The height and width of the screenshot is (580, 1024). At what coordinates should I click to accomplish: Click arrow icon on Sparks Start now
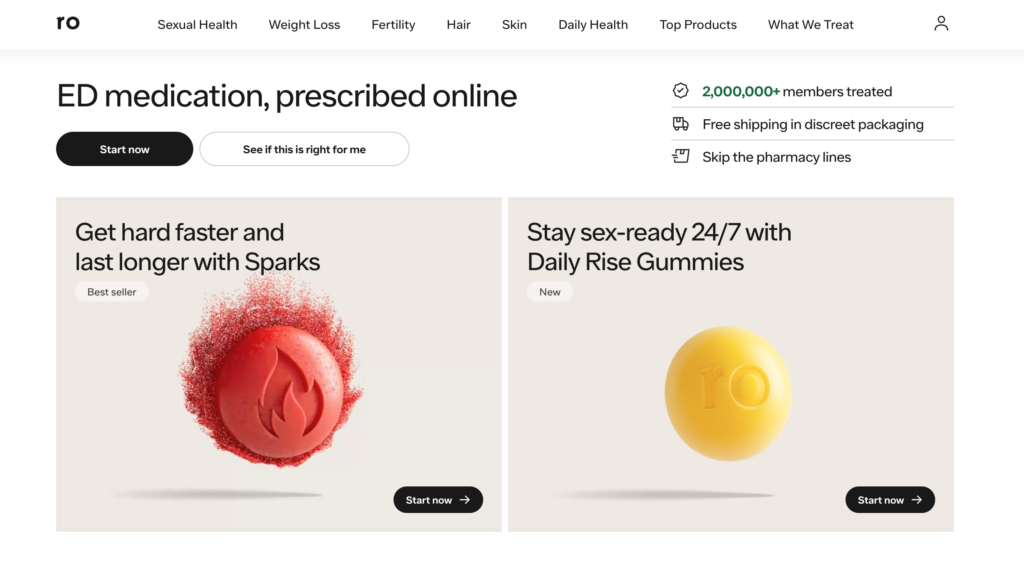click(x=465, y=500)
